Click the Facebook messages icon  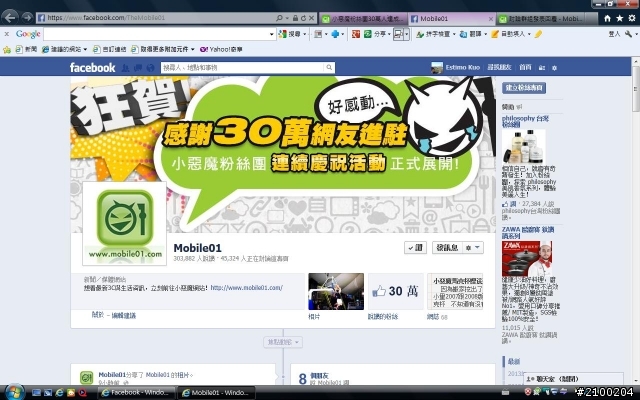tap(138, 68)
